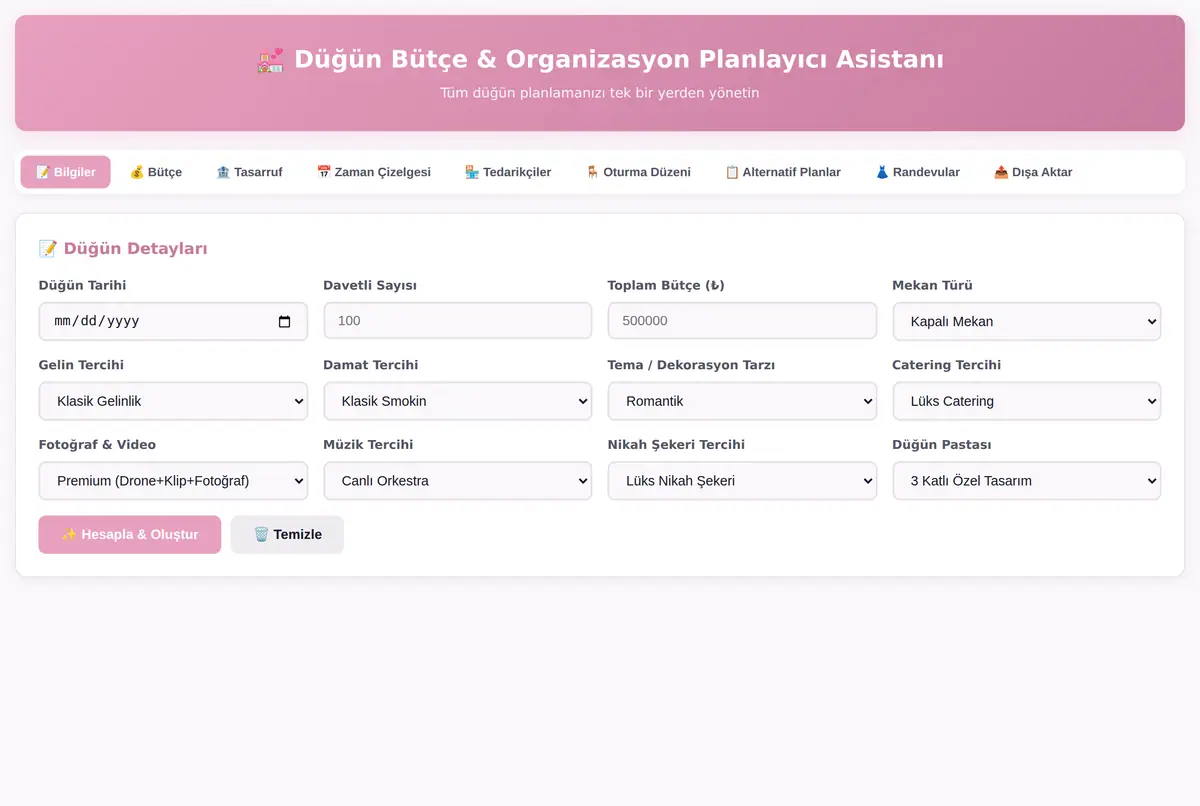
Task: Click the Düğün Detayları heading
Action: [x=123, y=249]
